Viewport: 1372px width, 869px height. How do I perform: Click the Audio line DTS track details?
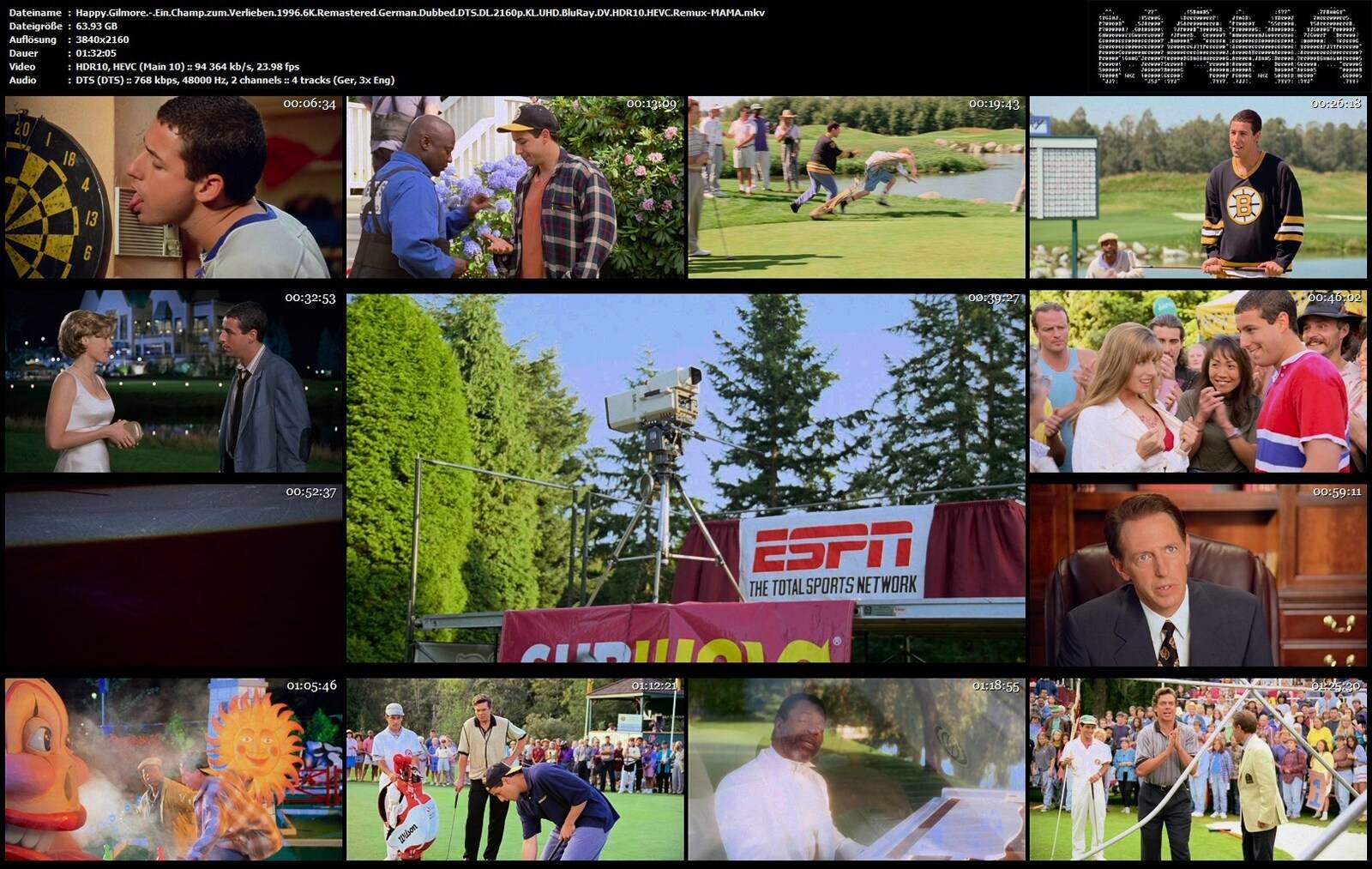tap(235, 80)
